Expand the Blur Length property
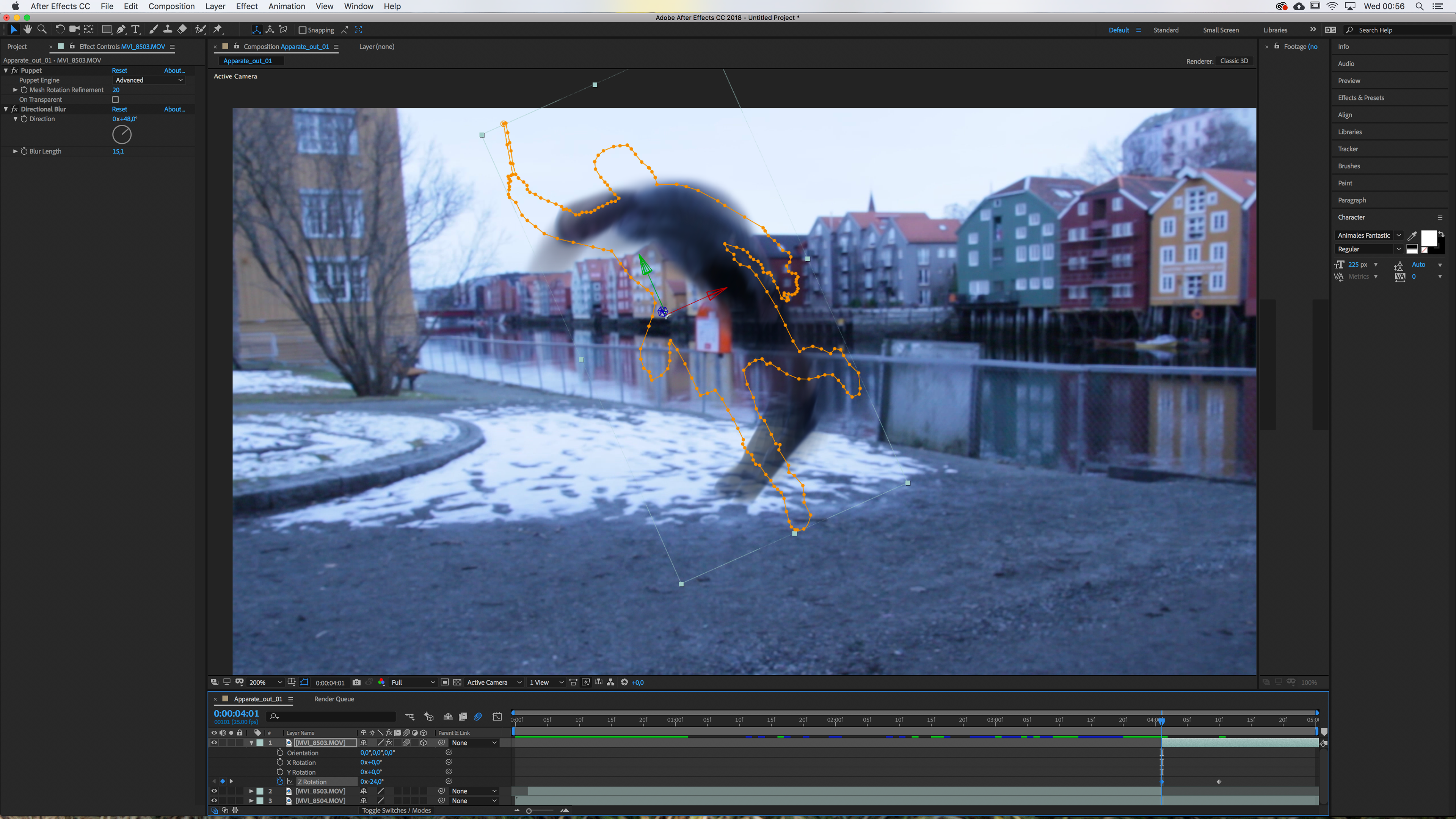 click(15, 152)
